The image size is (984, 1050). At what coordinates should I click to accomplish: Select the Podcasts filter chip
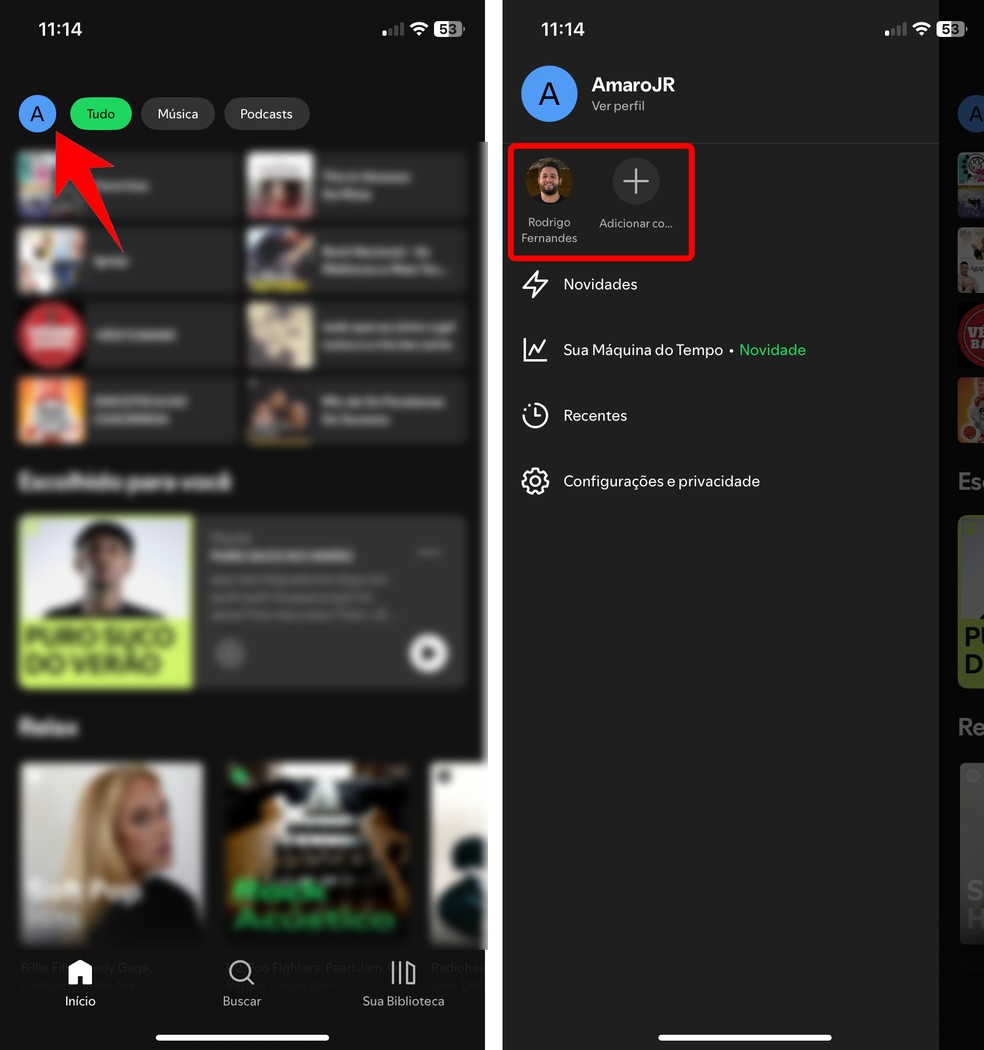coord(267,114)
